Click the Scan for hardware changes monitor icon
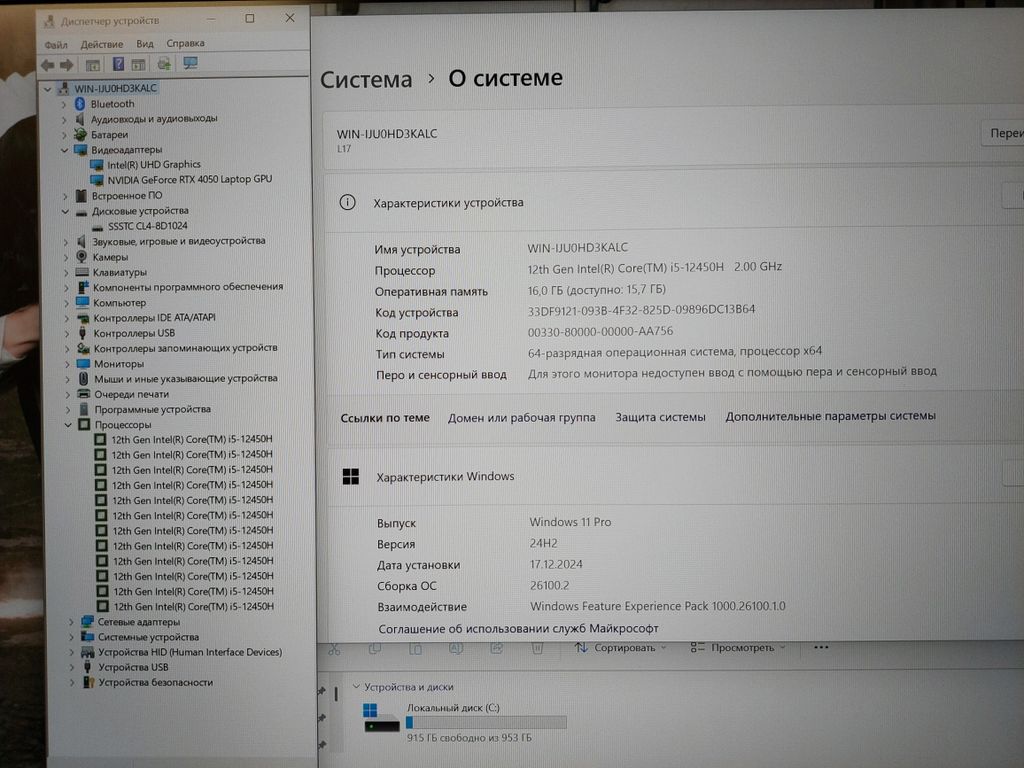 pos(190,64)
